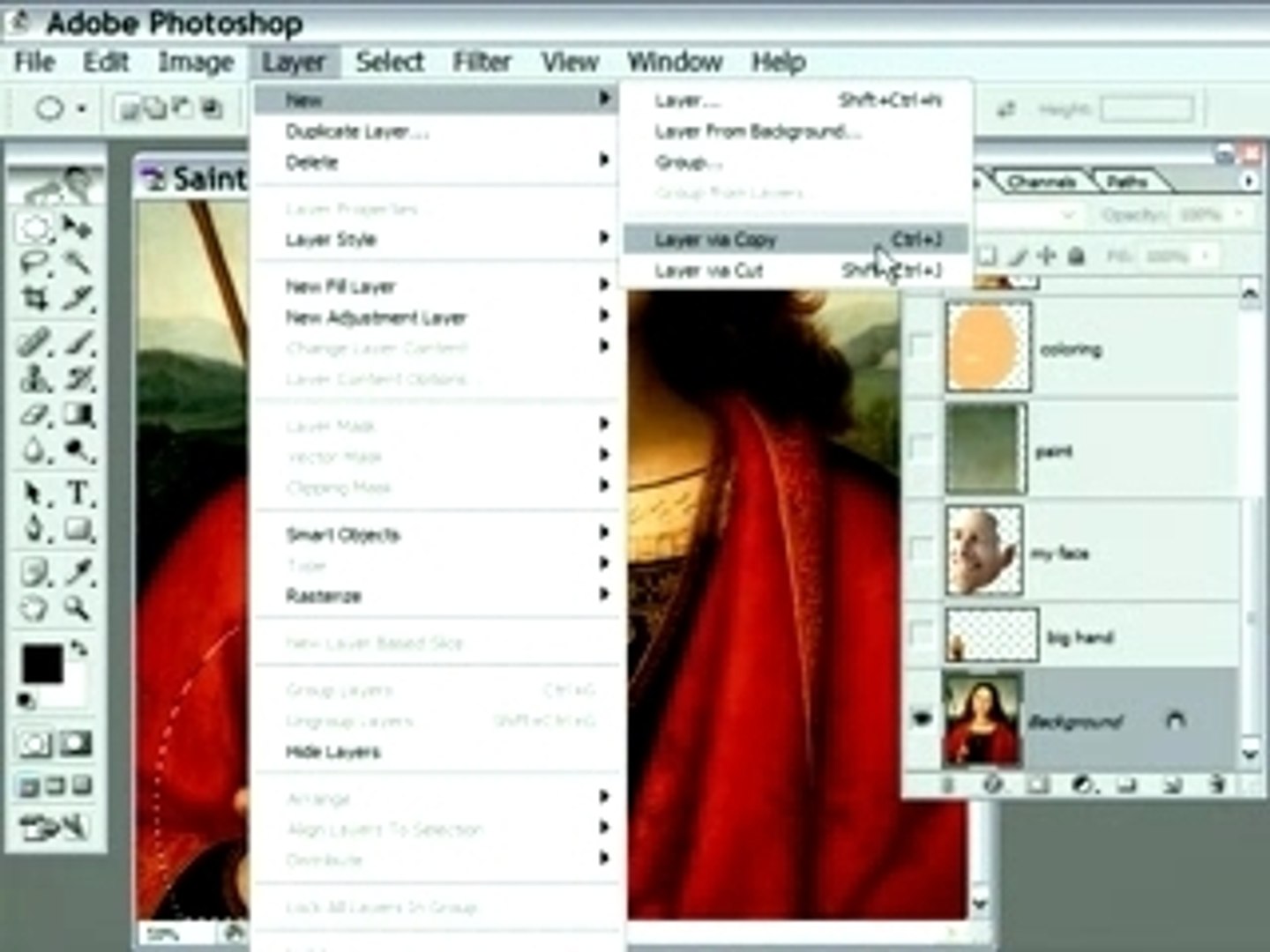Switch to the Paths tab
Image resolution: width=1270 pixels, height=952 pixels.
tap(1126, 182)
